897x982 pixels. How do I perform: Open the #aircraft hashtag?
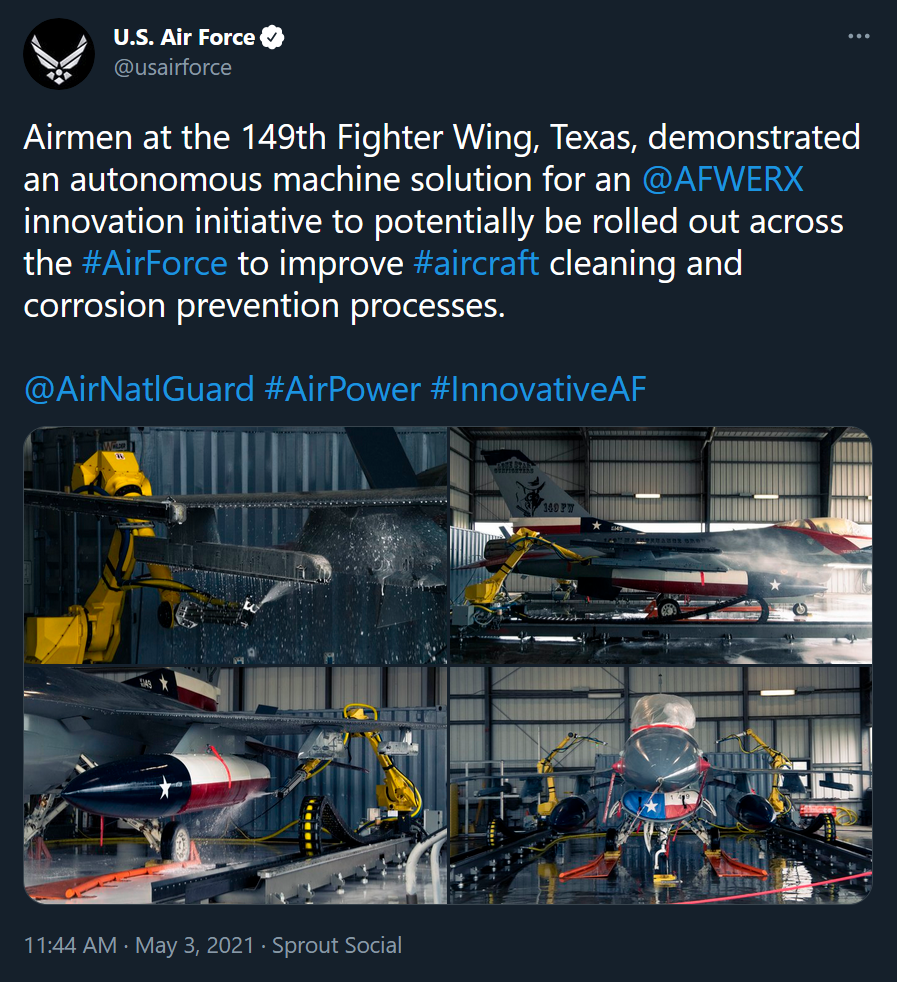476,264
